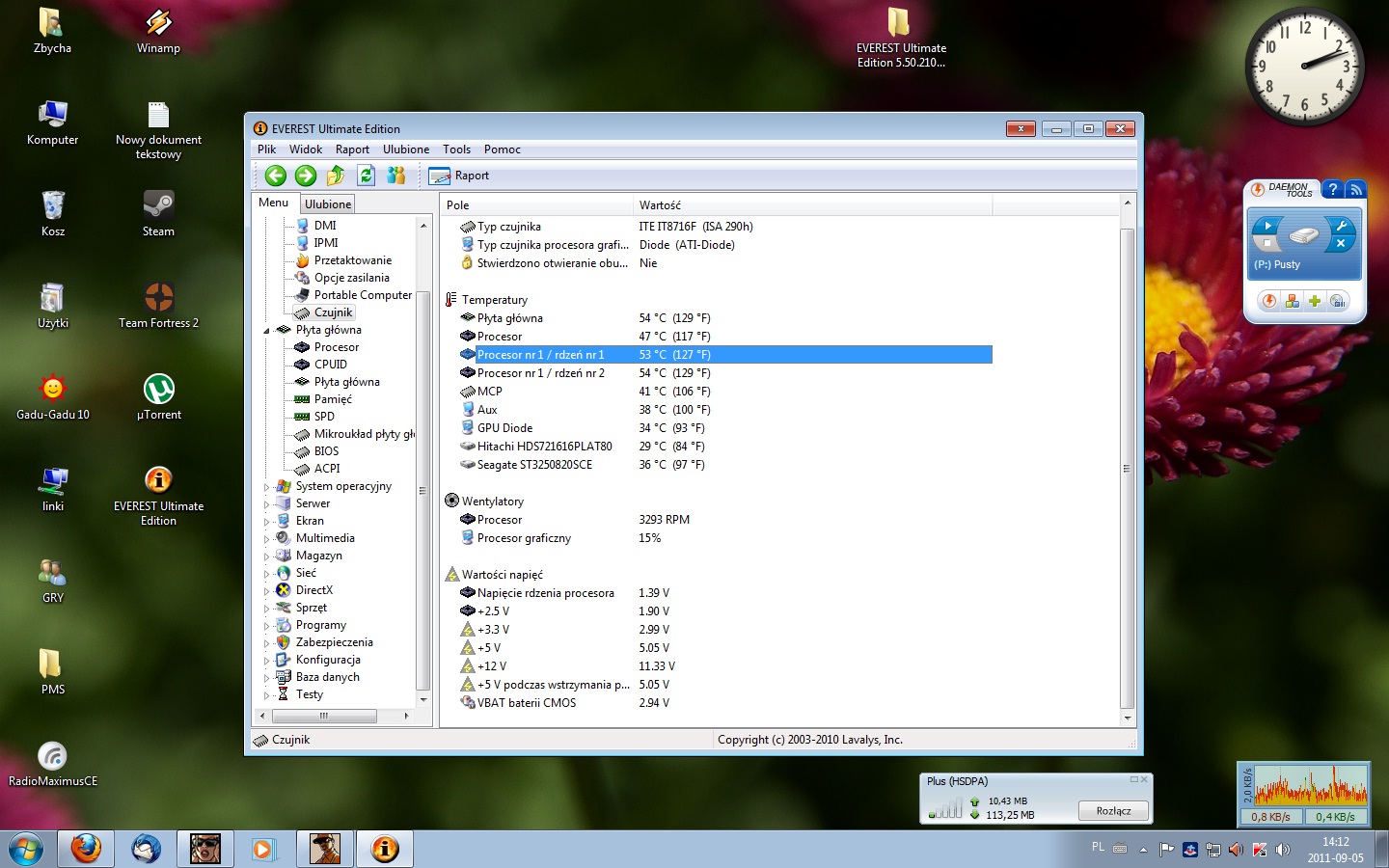Select ACPI in the tree
The image size is (1389, 868).
pyautogui.click(x=327, y=469)
